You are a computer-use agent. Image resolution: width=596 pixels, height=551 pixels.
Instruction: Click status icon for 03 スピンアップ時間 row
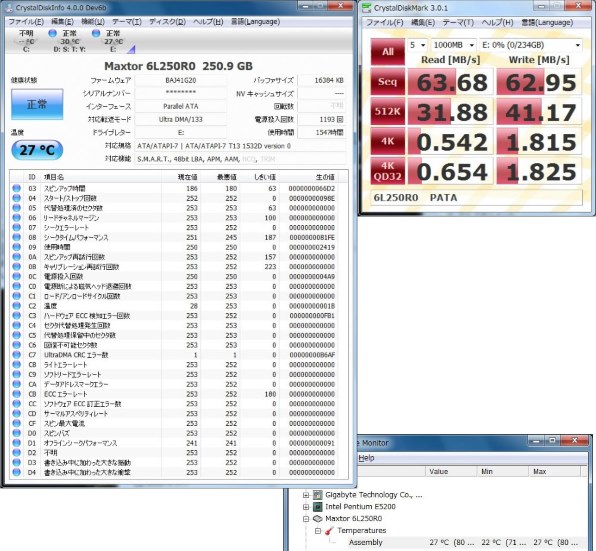click(16, 188)
